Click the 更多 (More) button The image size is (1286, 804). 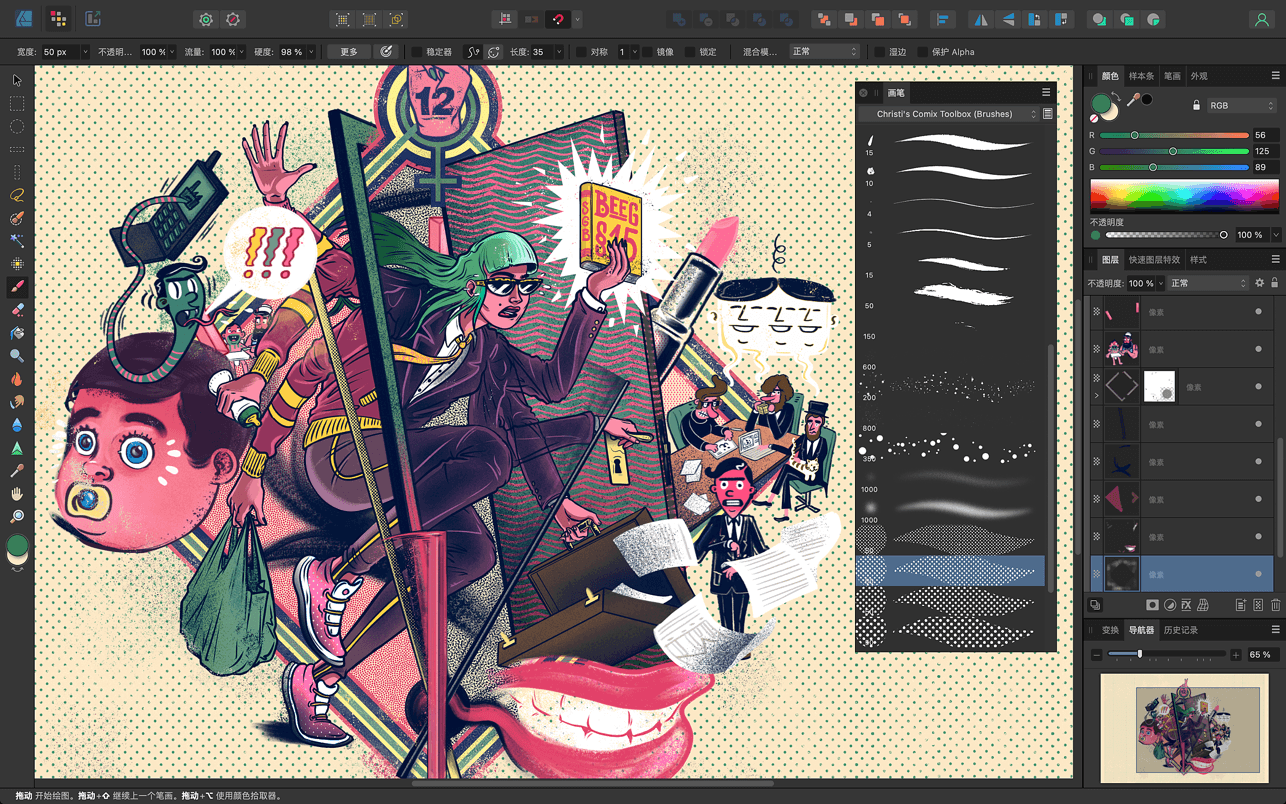[348, 52]
